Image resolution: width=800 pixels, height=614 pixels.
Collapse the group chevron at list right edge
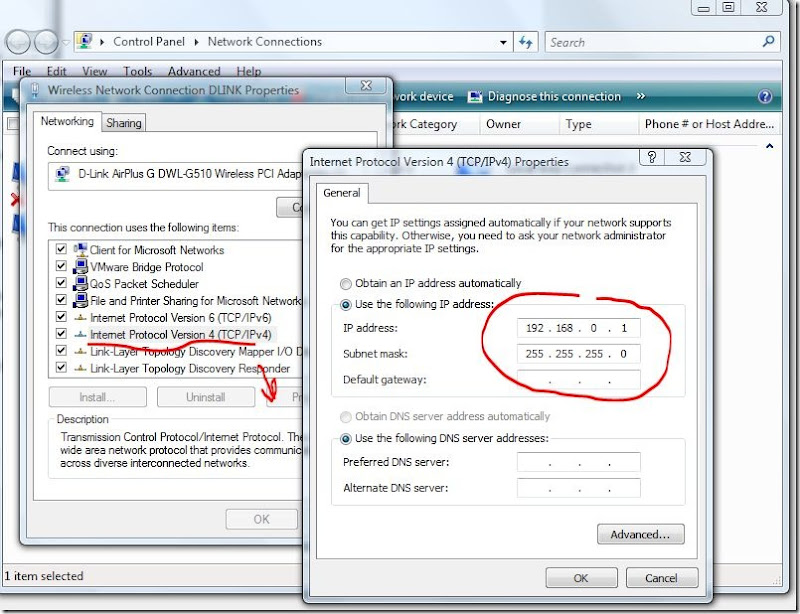coord(769,146)
